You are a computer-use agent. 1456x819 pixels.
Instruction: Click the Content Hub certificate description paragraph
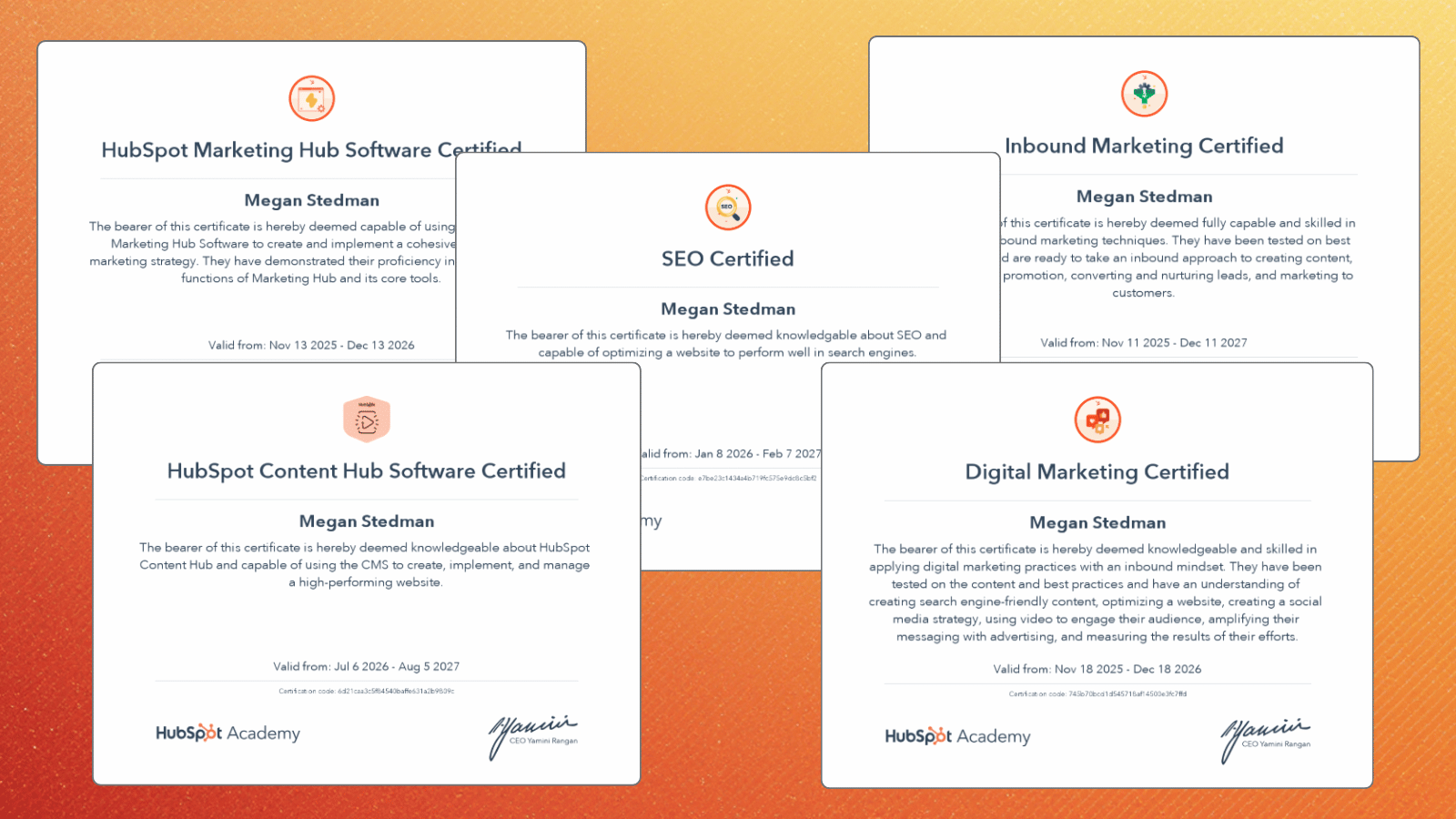365,565
